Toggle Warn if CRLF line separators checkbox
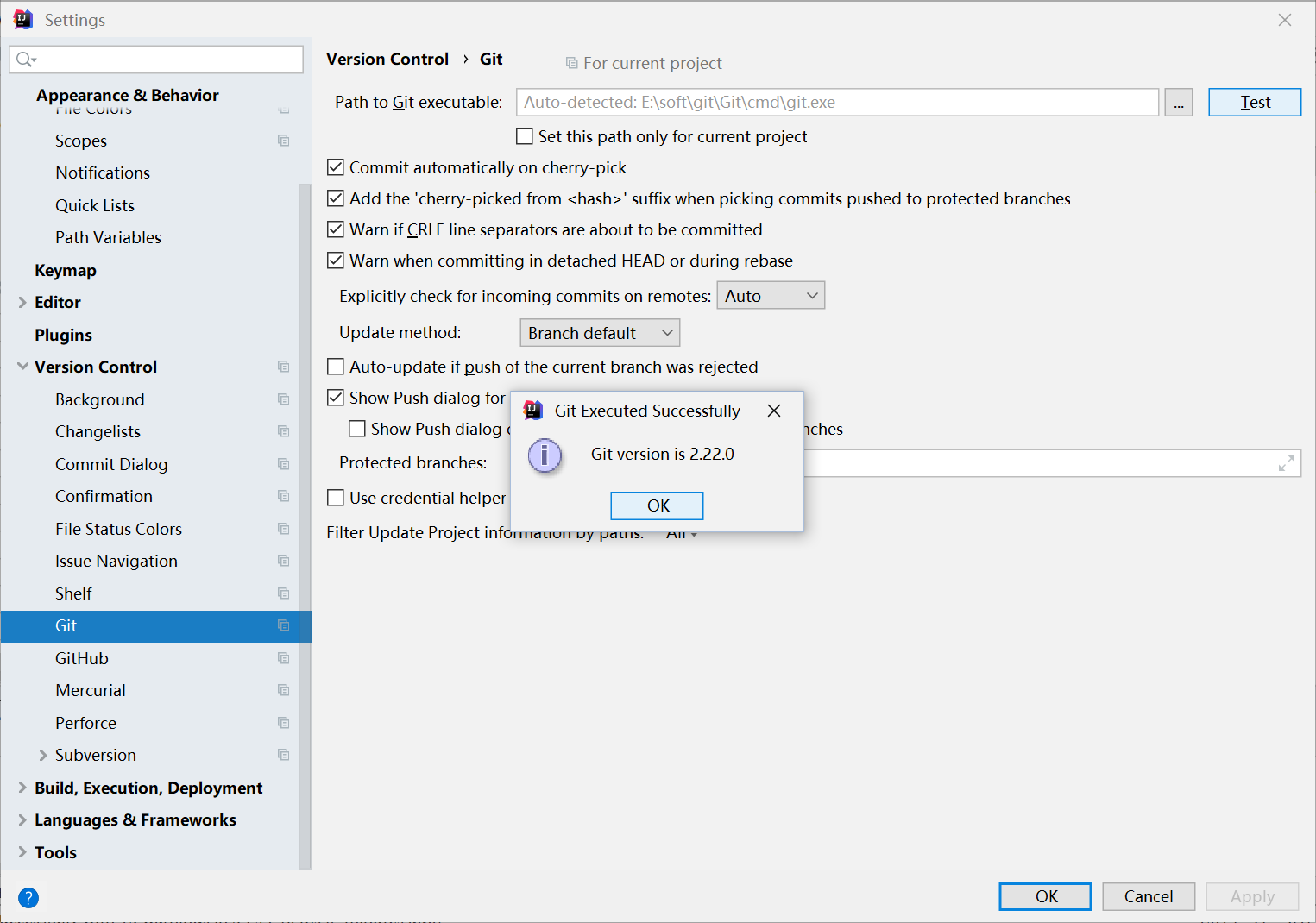 (336, 229)
